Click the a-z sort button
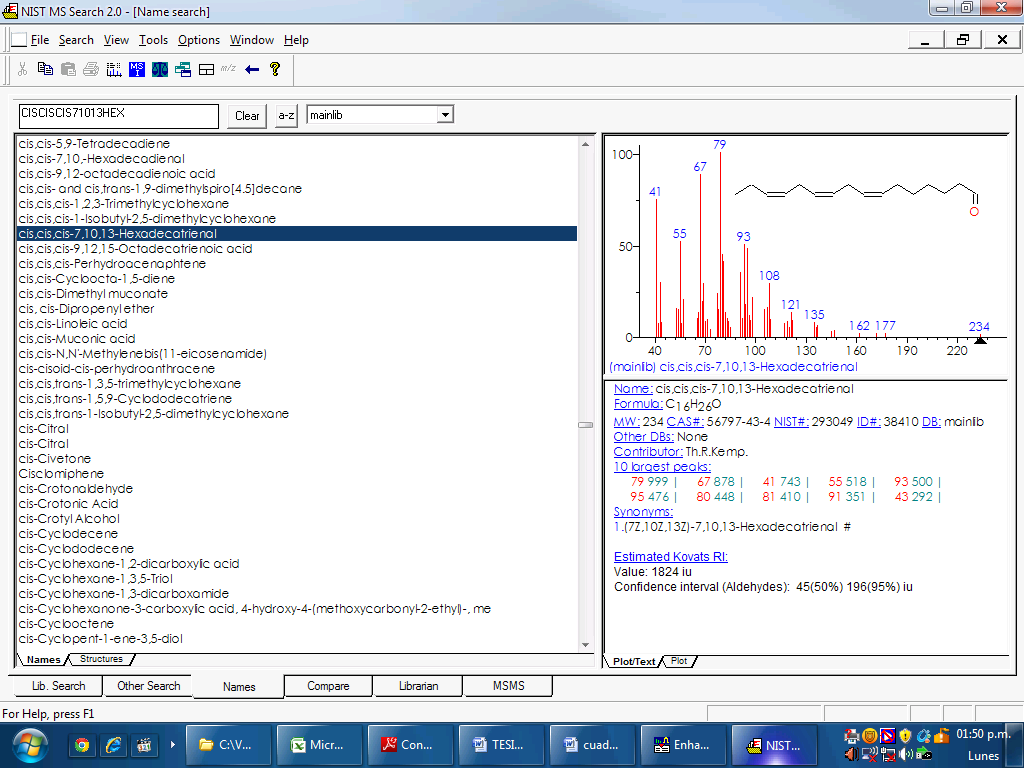The image size is (1024, 768). coord(286,116)
